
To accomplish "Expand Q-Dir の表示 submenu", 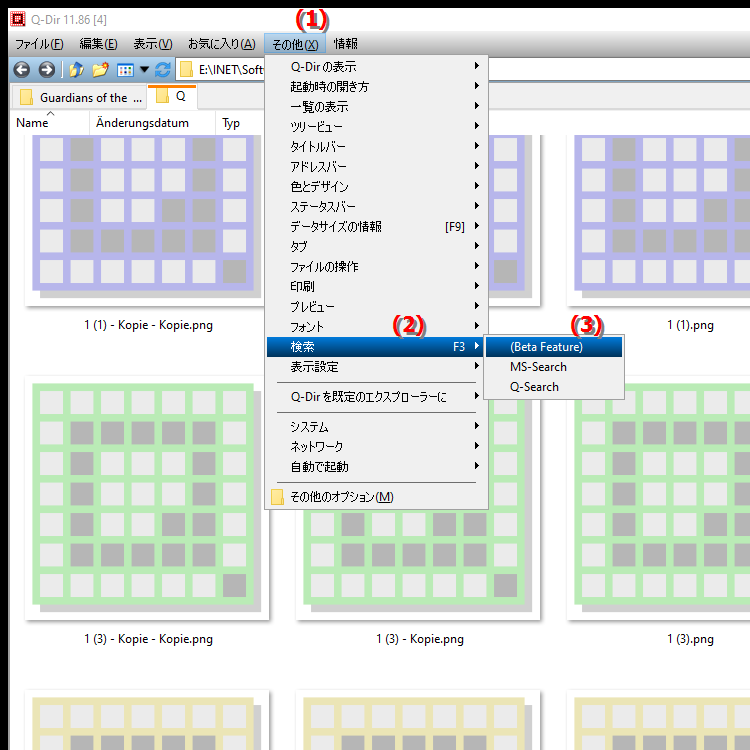I will 376,66.
